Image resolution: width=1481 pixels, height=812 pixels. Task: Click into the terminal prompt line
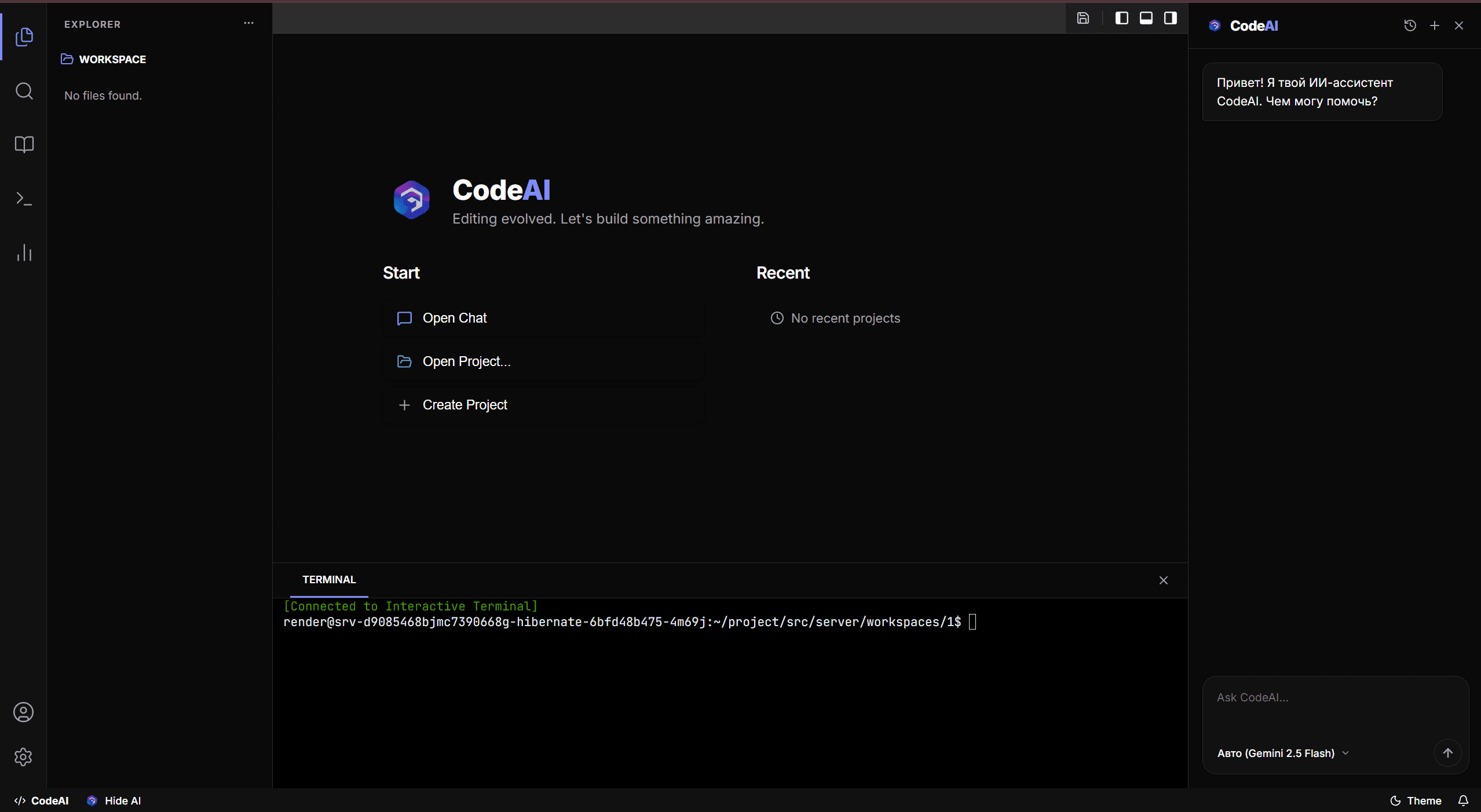[x=630, y=622]
